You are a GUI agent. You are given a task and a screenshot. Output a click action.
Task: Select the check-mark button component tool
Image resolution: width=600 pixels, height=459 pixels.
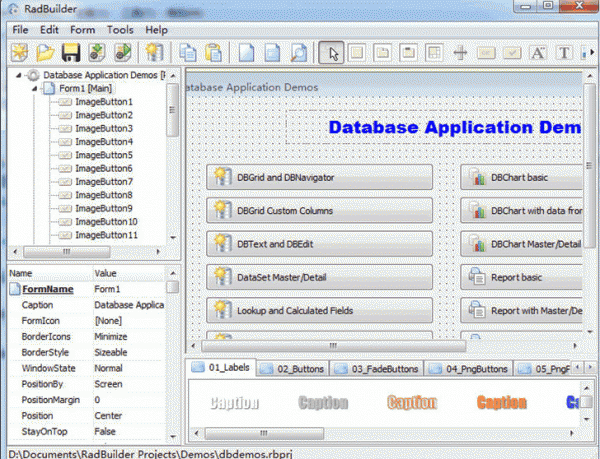(512, 53)
